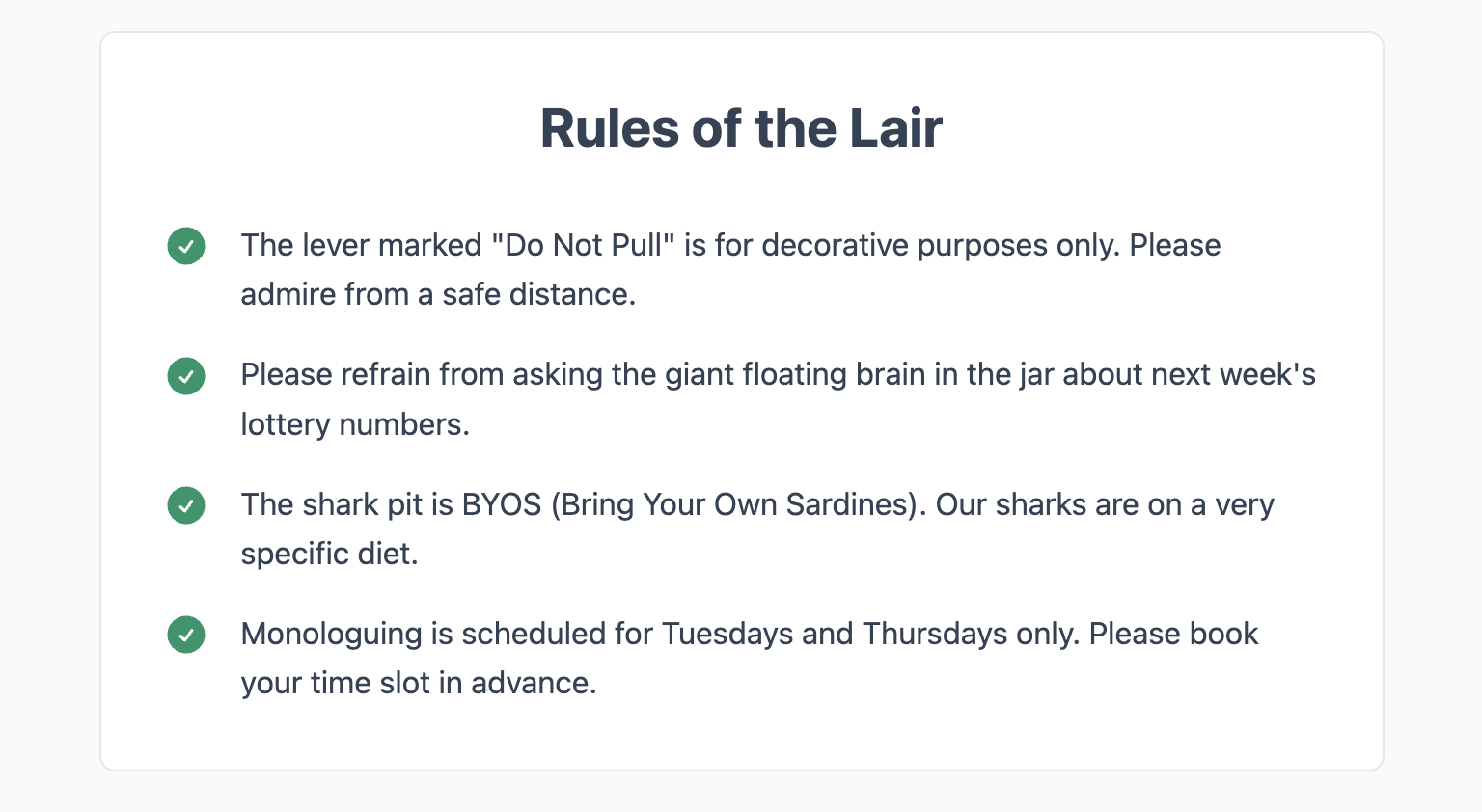Click the "Rules of the Lair" heading
Image resolution: width=1482 pixels, height=812 pixels.
pos(741,127)
